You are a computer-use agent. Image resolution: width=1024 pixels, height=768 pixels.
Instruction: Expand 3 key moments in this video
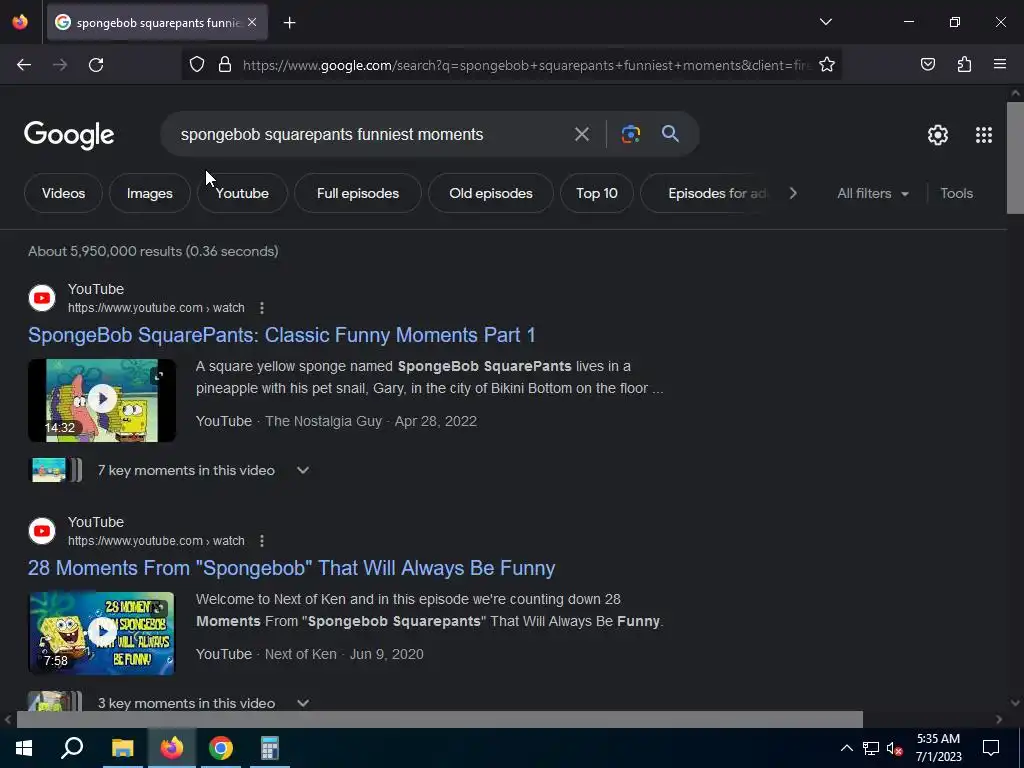point(171,703)
